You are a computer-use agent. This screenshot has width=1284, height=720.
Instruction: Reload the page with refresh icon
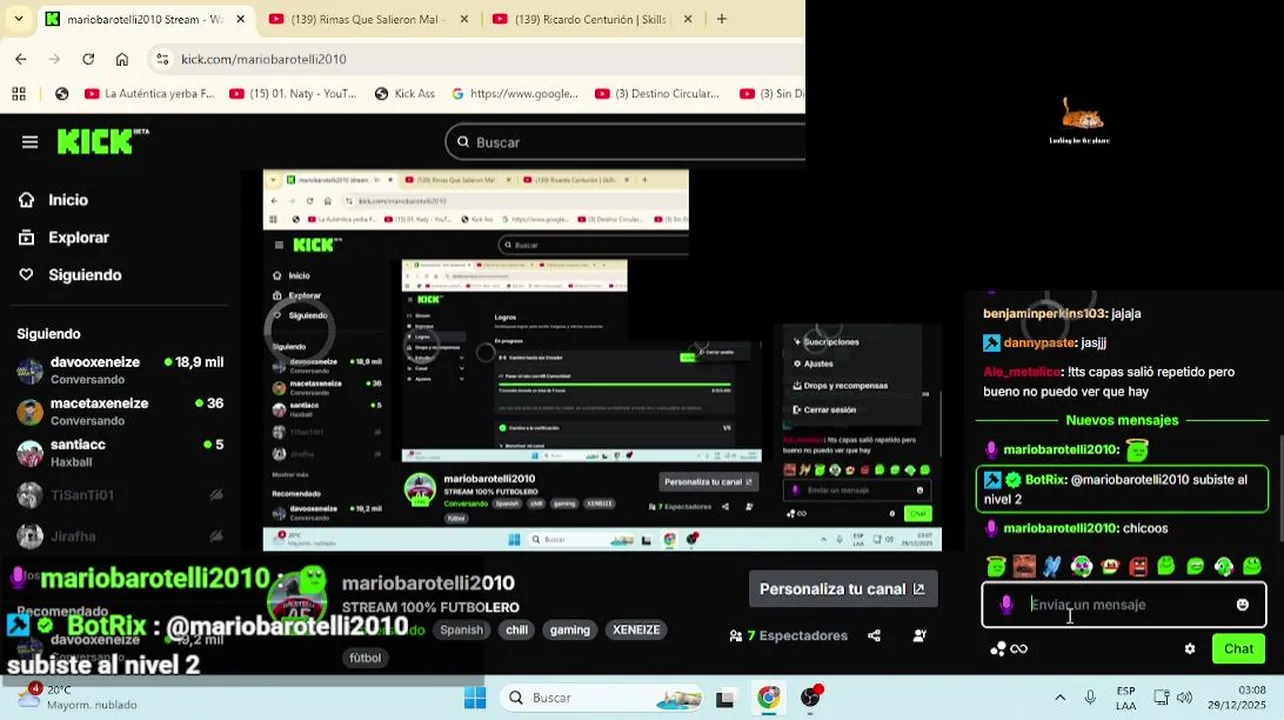[x=88, y=59]
